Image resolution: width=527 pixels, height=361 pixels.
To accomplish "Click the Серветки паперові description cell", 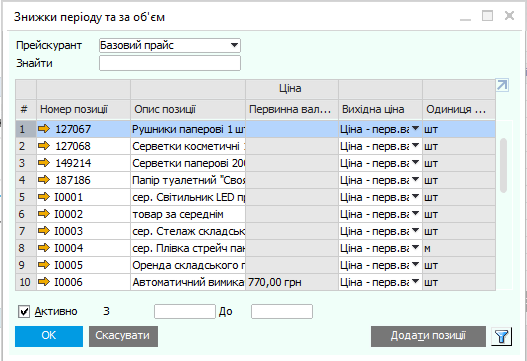I will pyautogui.click(x=188, y=163).
